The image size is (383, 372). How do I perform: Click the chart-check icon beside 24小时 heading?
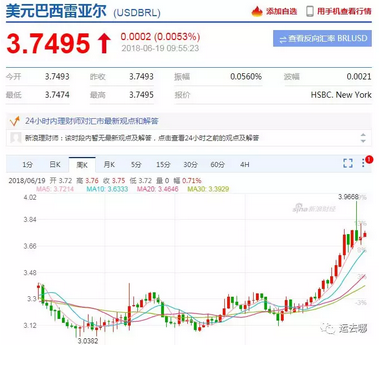15,121
